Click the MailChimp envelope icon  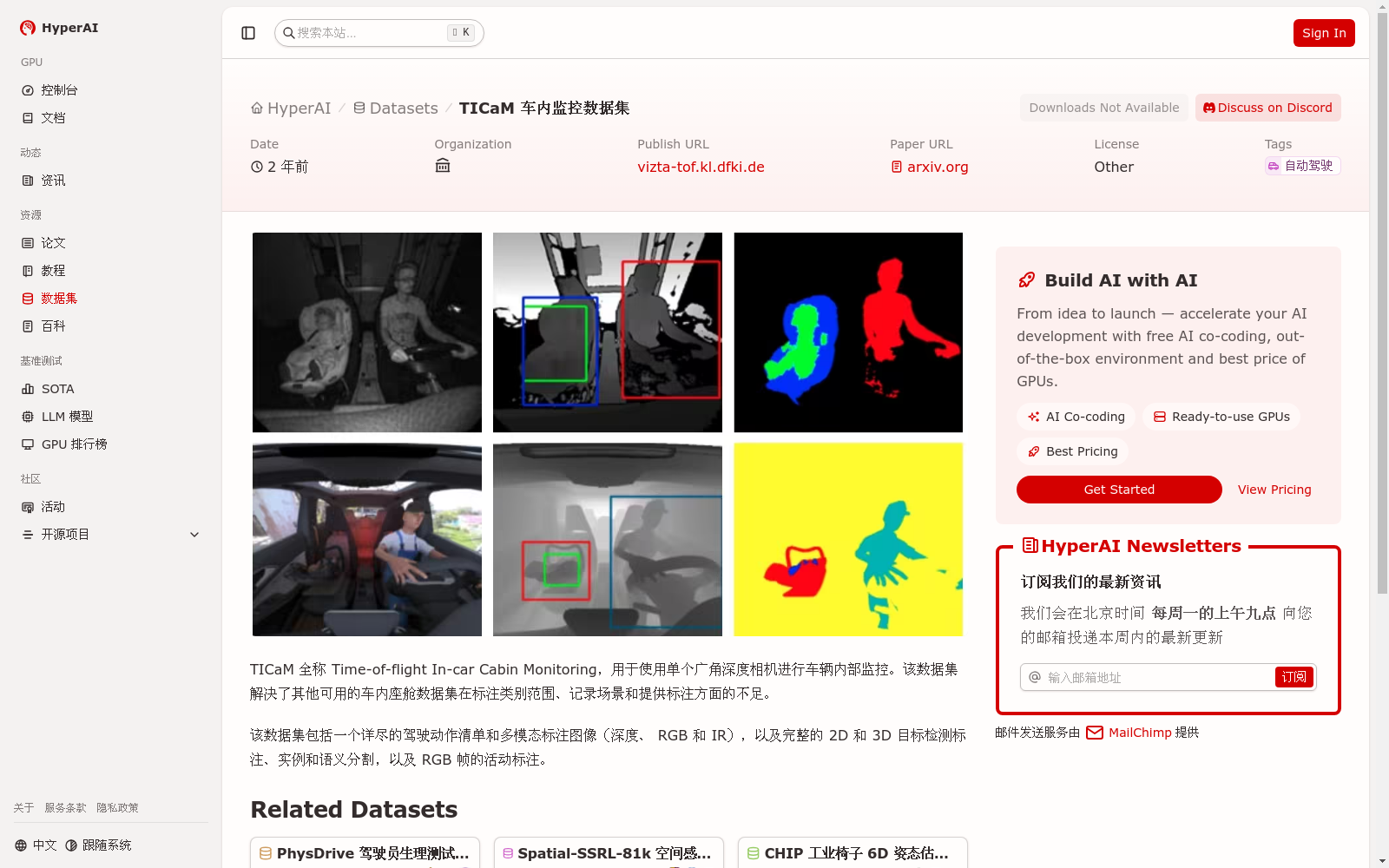click(1095, 733)
